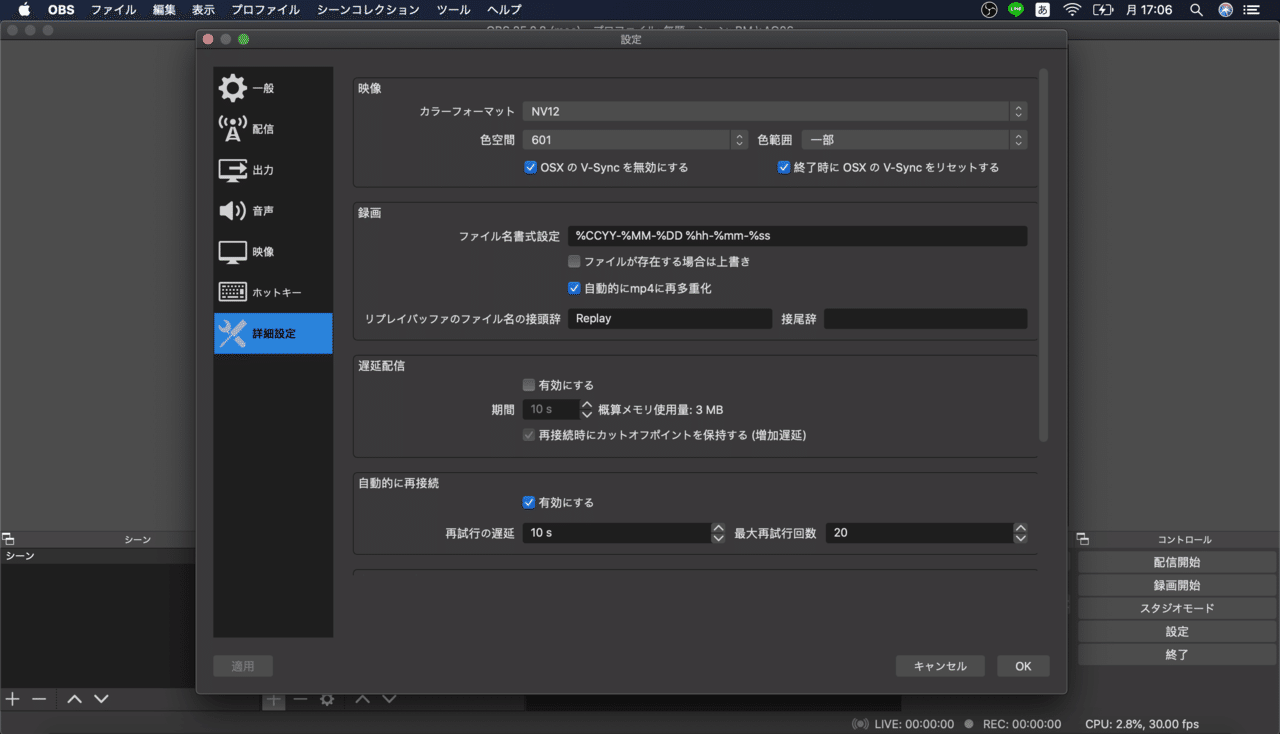1280x734 pixels.
Task: Enable ファイルが存在する場合は上書き checkbox
Action: click(x=574, y=261)
